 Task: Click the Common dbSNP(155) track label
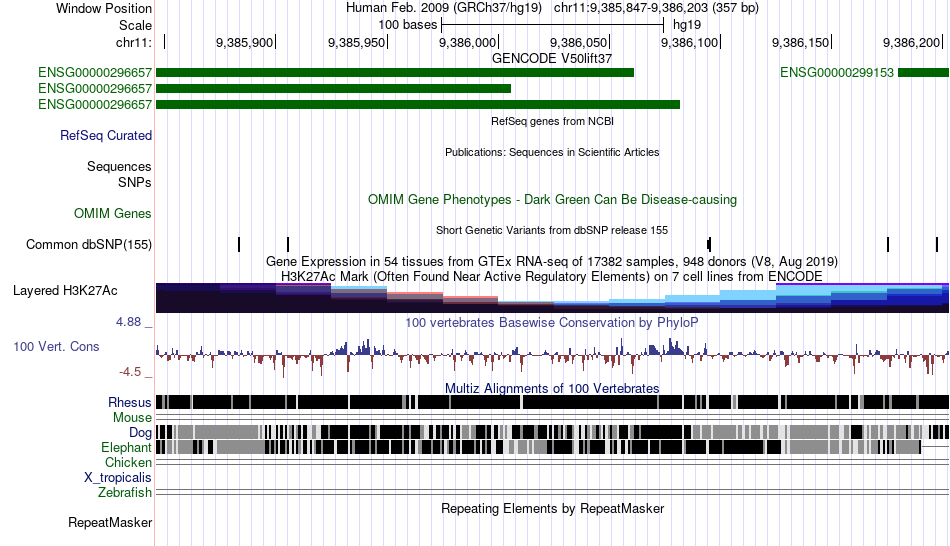(89, 244)
